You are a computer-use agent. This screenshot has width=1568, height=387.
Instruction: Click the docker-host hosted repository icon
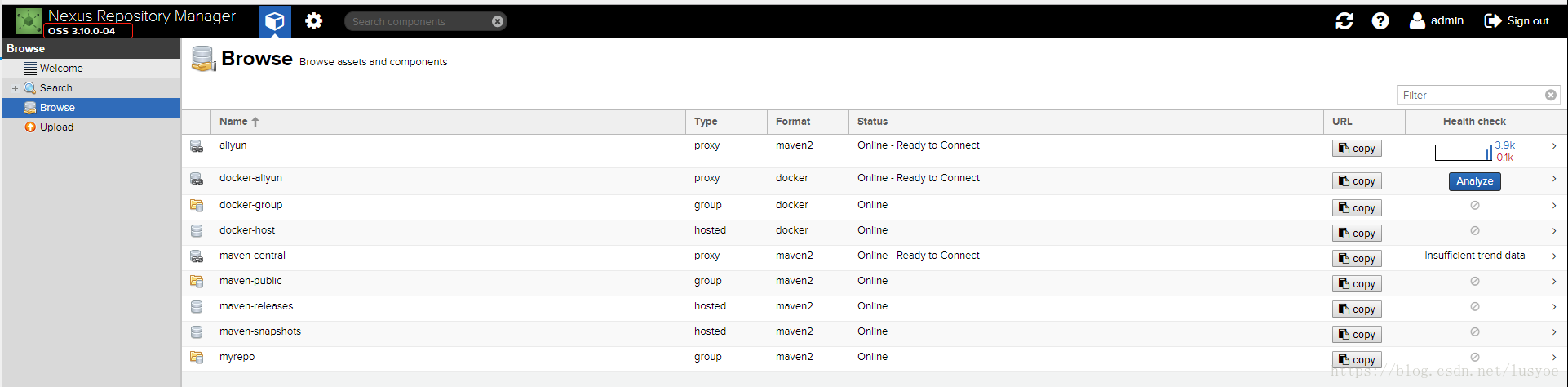[197, 231]
